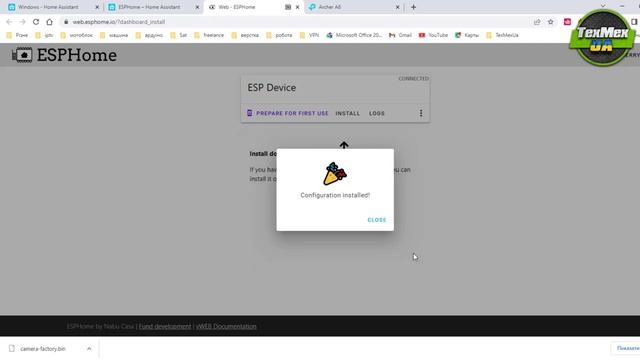Follow the Fund development footer link
The width and height of the screenshot is (640, 360).
[165, 327]
